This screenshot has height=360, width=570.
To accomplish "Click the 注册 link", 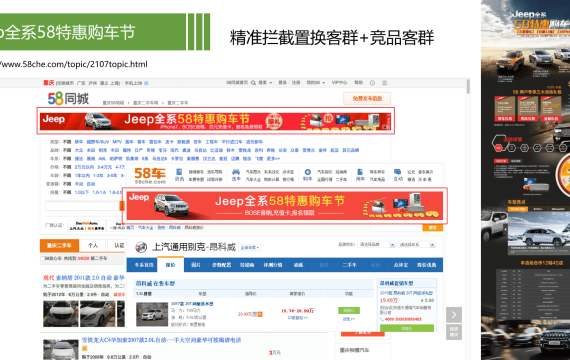I will tap(296, 83).
